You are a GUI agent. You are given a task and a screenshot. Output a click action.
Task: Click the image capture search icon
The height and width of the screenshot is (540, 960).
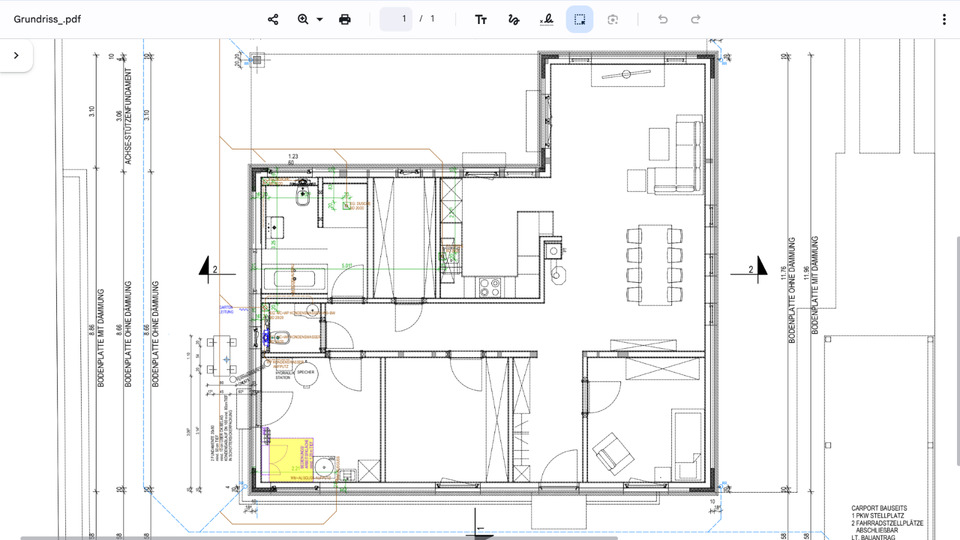(612, 19)
